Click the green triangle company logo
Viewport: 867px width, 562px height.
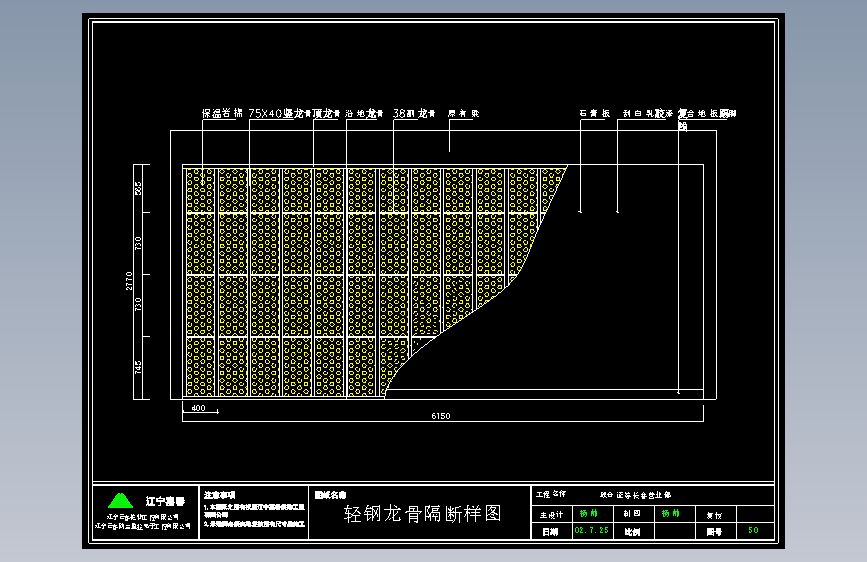click(x=121, y=501)
